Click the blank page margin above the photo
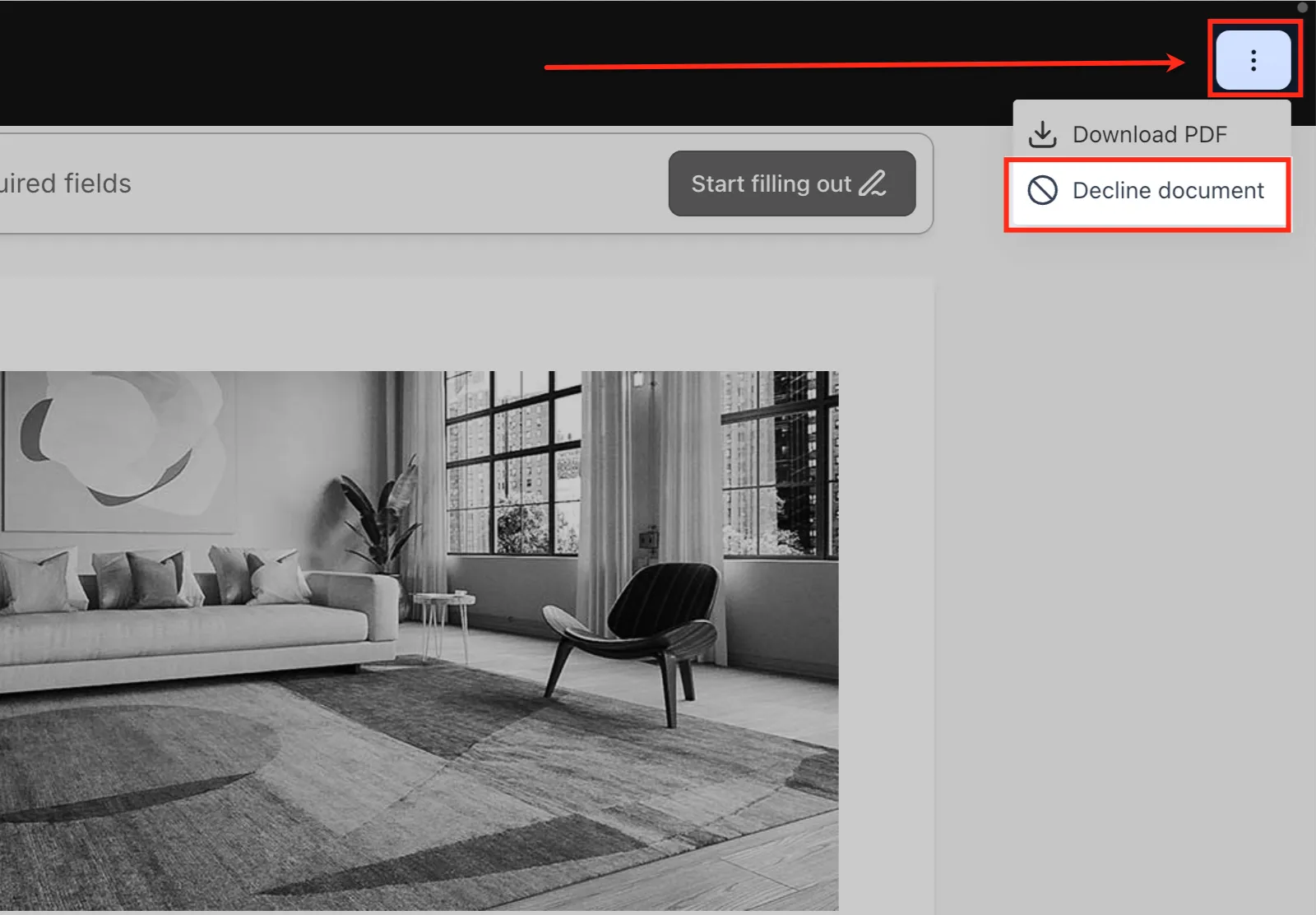 pos(466,324)
